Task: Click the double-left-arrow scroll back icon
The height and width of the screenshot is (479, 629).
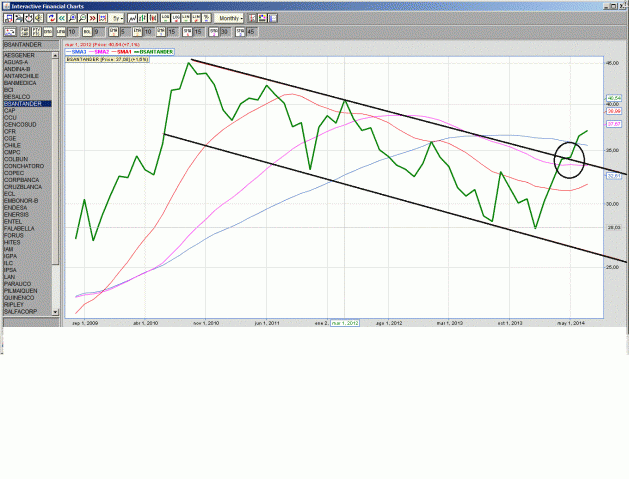Action: (x=62, y=18)
